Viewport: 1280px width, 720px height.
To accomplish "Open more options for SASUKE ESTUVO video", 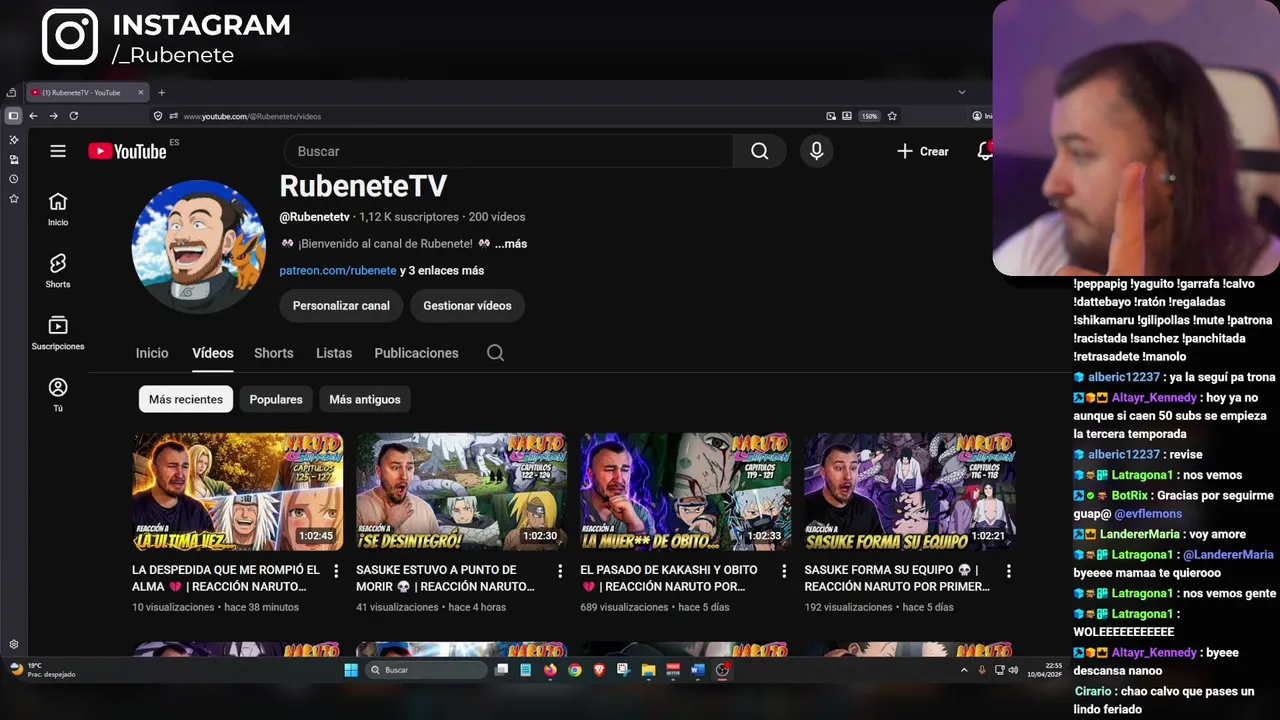I will (560, 571).
